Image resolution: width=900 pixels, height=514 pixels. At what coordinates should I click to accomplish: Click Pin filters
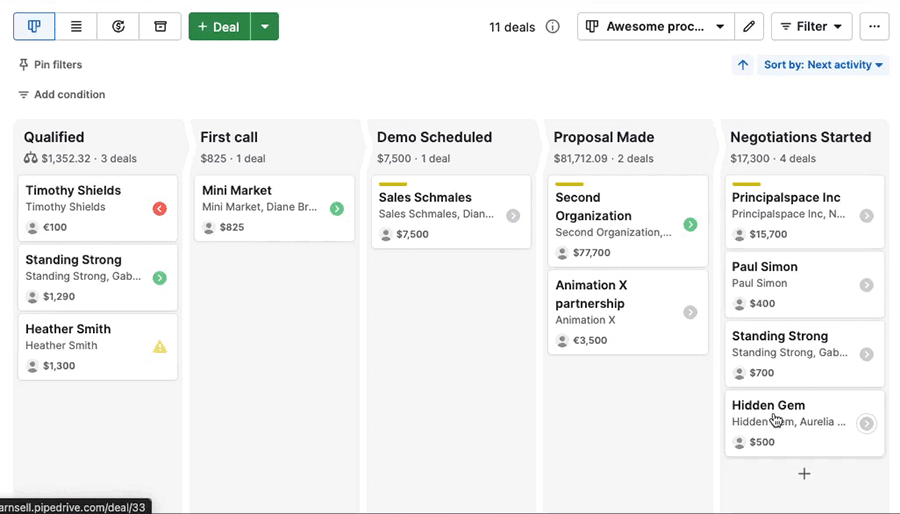pos(50,65)
